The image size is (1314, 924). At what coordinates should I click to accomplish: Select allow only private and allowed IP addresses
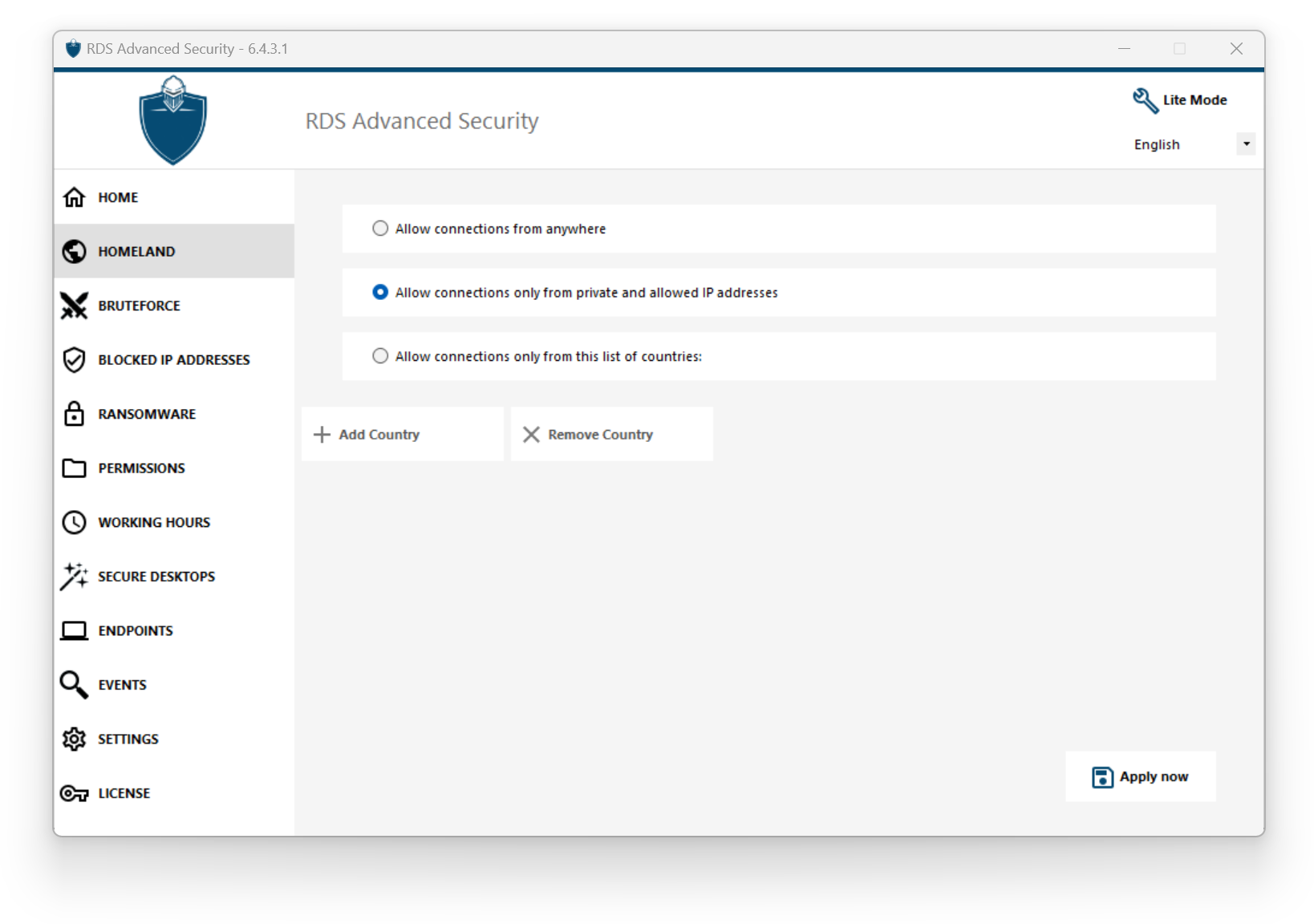point(380,293)
